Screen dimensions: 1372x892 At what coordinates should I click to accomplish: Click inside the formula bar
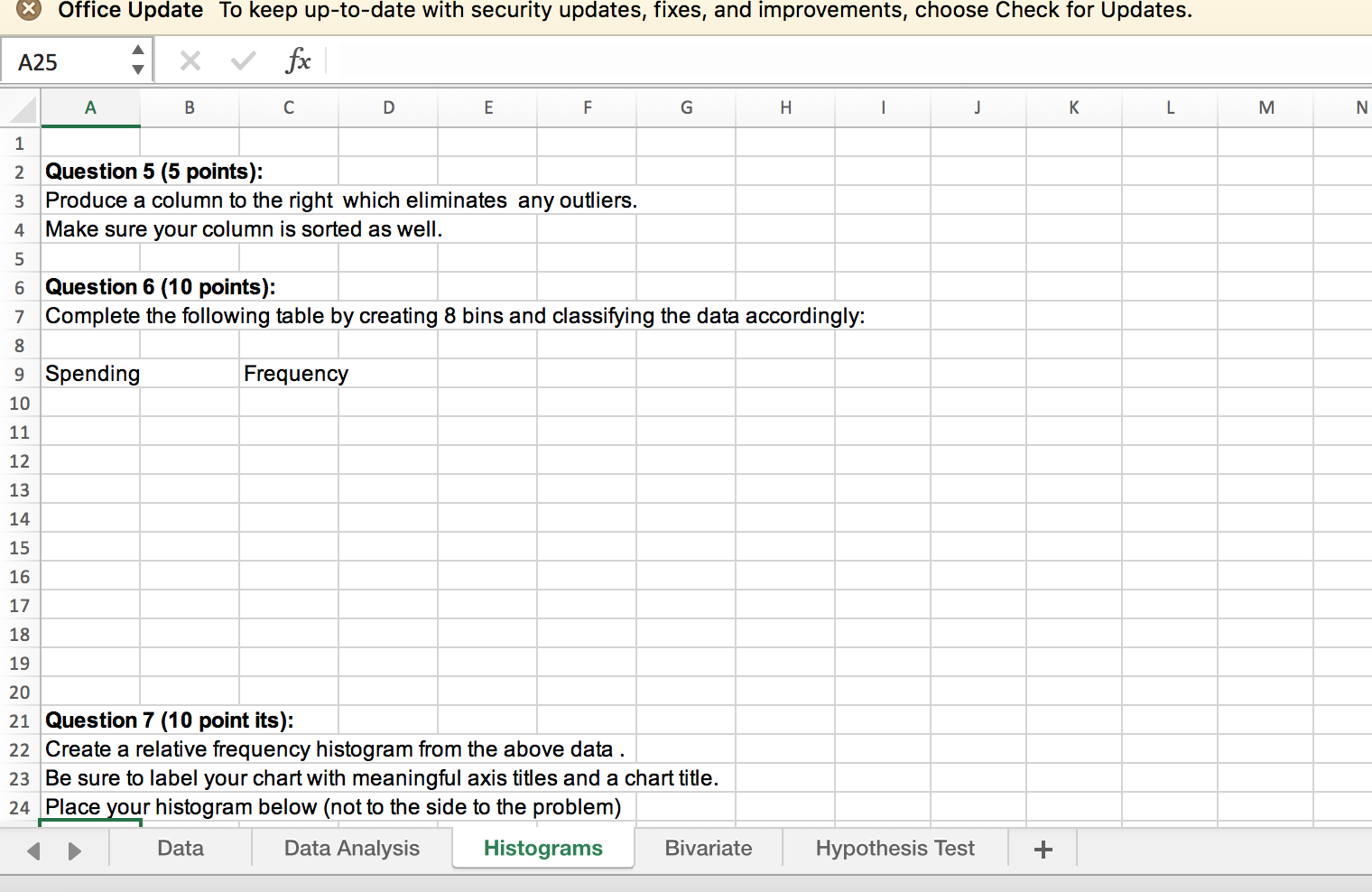[x=632, y=60]
